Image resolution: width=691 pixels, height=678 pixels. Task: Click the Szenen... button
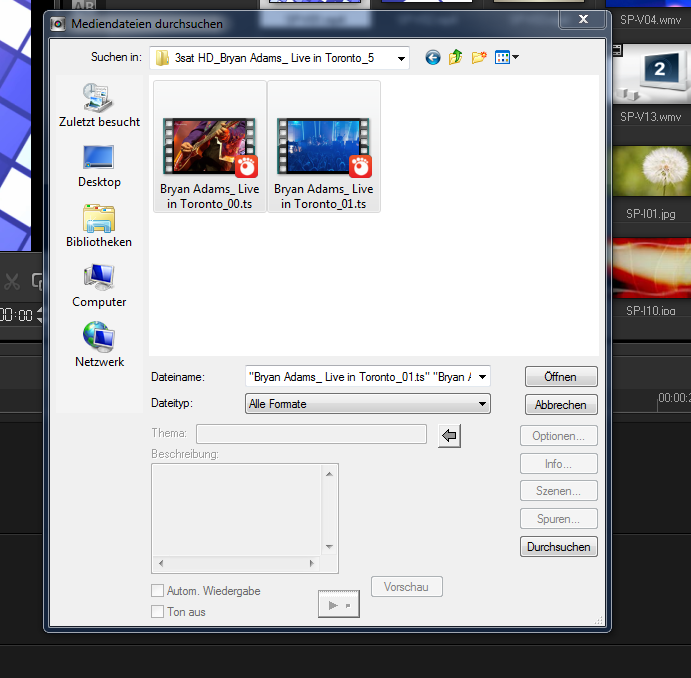[x=559, y=491]
